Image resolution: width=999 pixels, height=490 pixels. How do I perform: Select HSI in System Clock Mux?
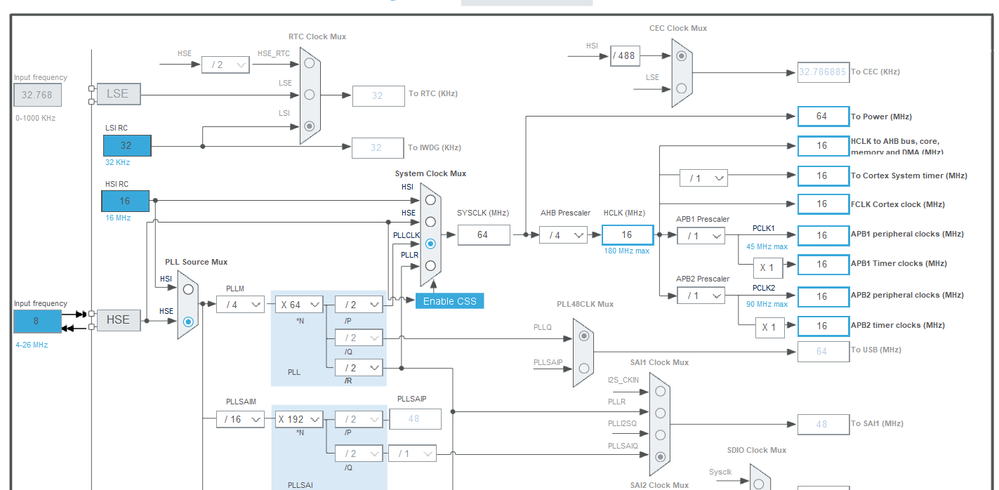click(x=431, y=199)
